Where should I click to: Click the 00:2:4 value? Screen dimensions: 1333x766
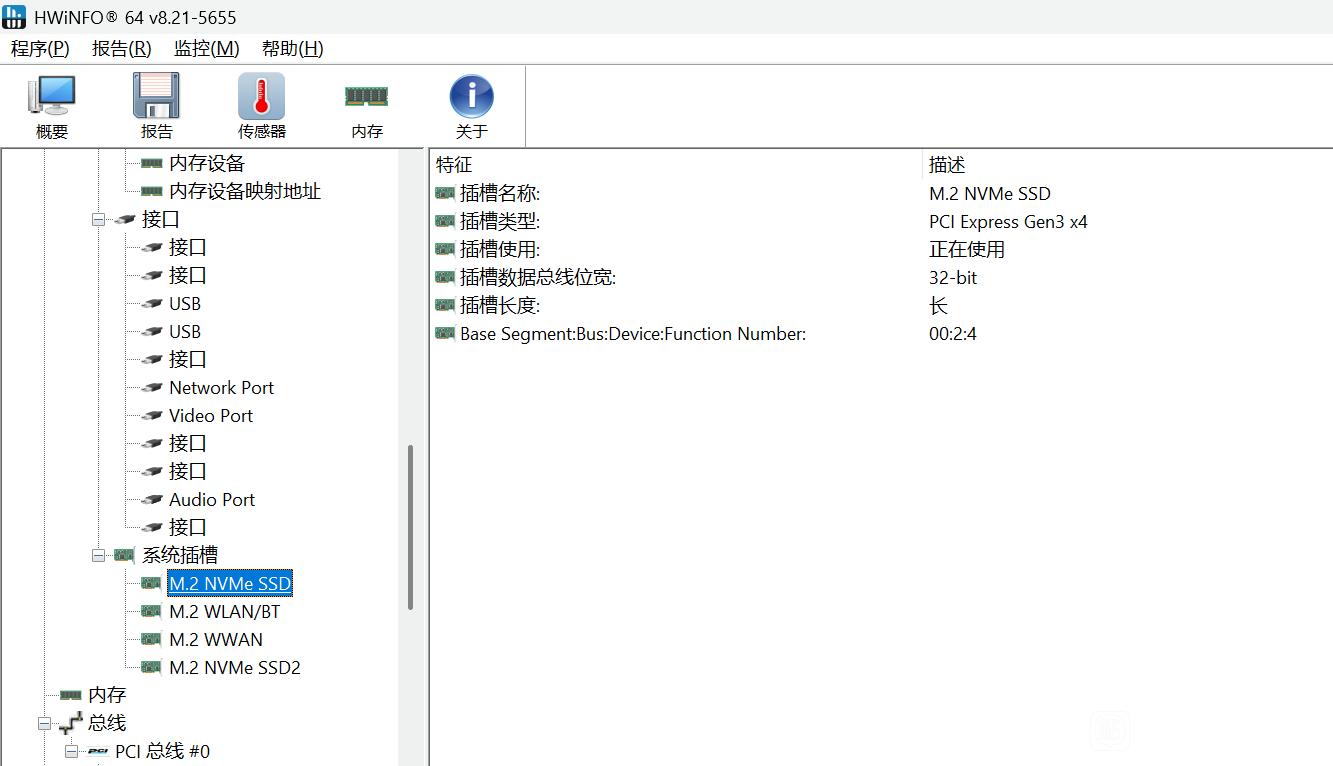(953, 334)
